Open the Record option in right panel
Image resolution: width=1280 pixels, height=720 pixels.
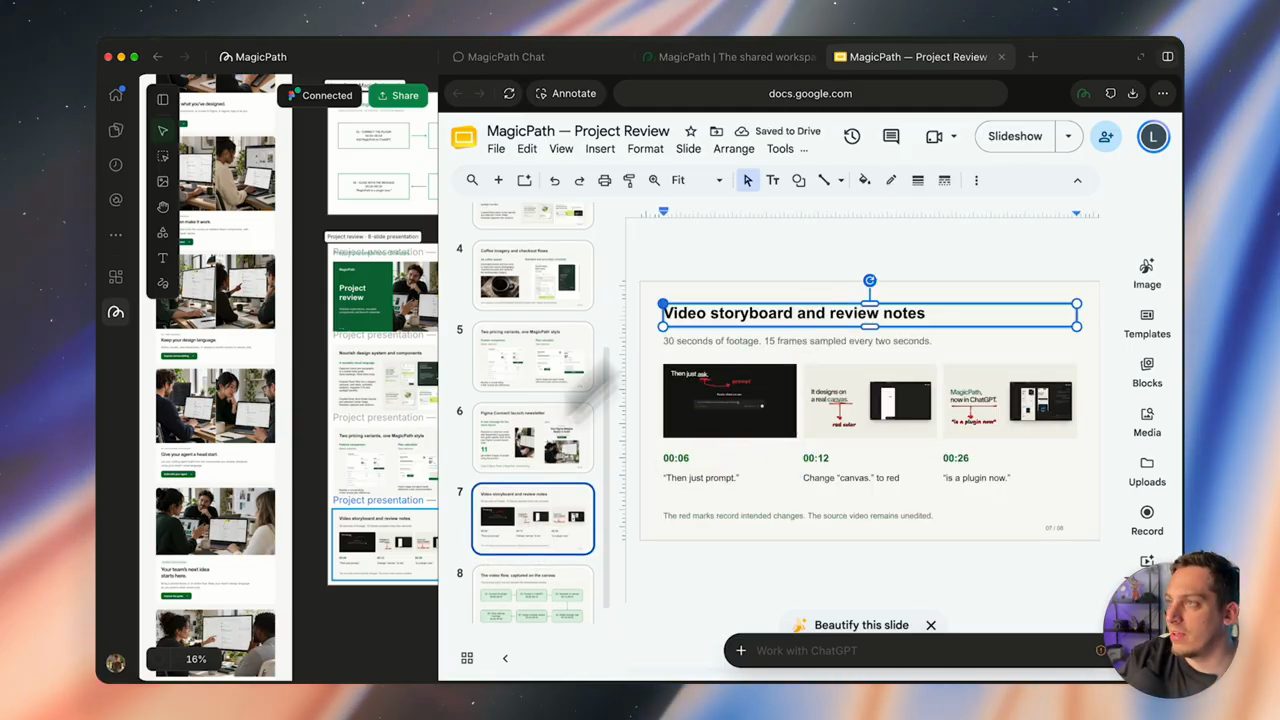(1147, 521)
